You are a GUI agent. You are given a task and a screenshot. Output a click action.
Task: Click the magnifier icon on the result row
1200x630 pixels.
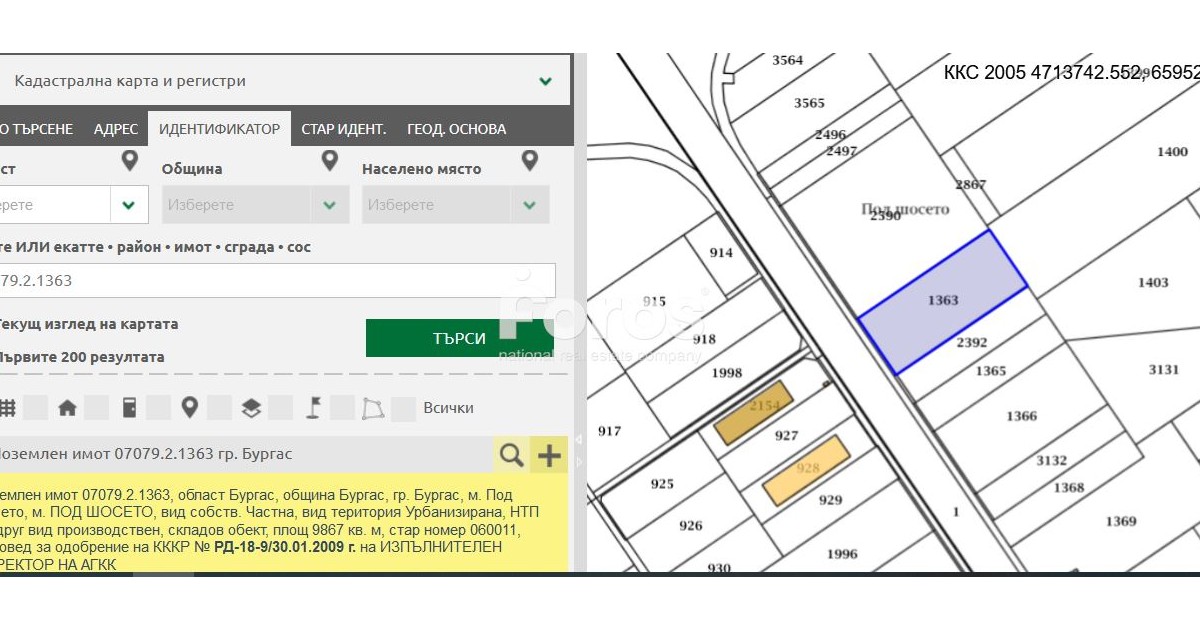(x=511, y=455)
